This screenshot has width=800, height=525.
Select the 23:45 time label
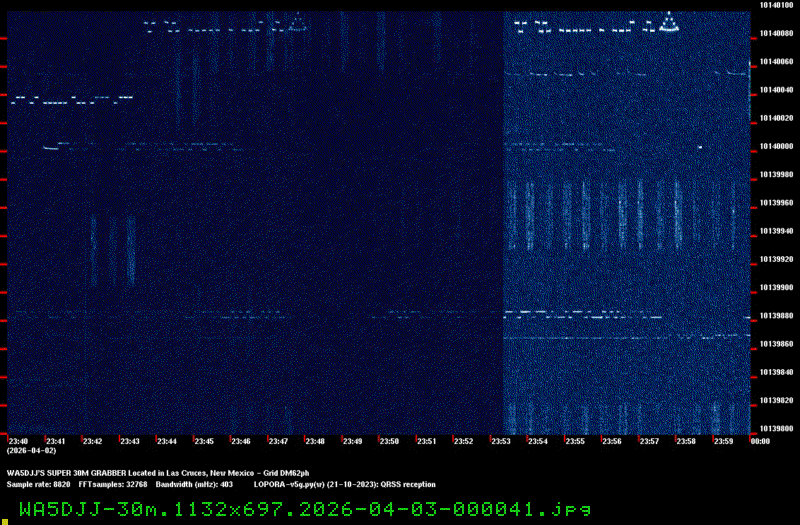click(204, 441)
